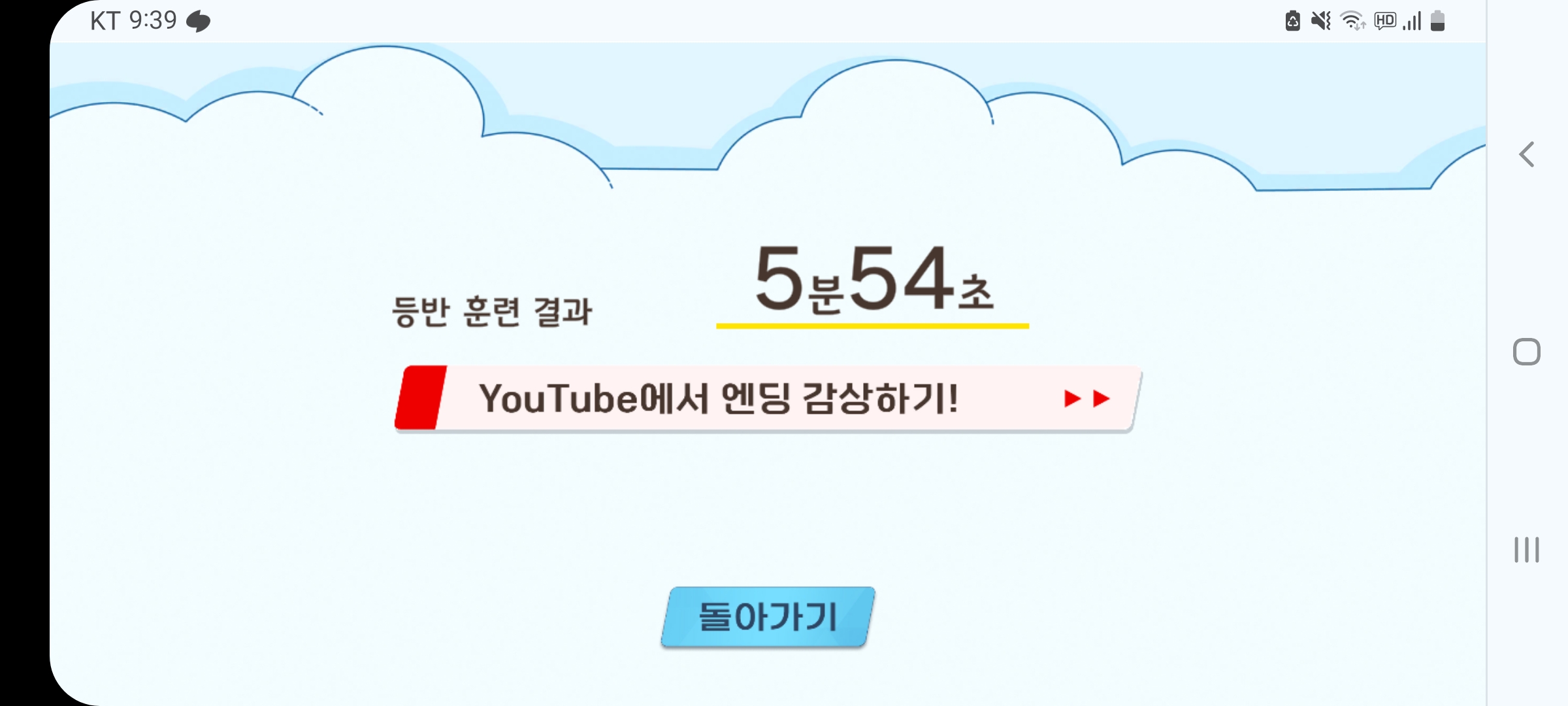Viewport: 1568px width, 706px height.
Task: Open recent apps with three-bar icon
Action: [x=1527, y=549]
